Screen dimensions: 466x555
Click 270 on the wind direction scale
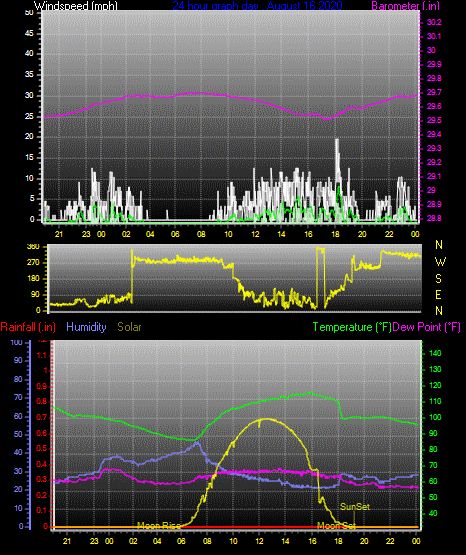(33, 263)
